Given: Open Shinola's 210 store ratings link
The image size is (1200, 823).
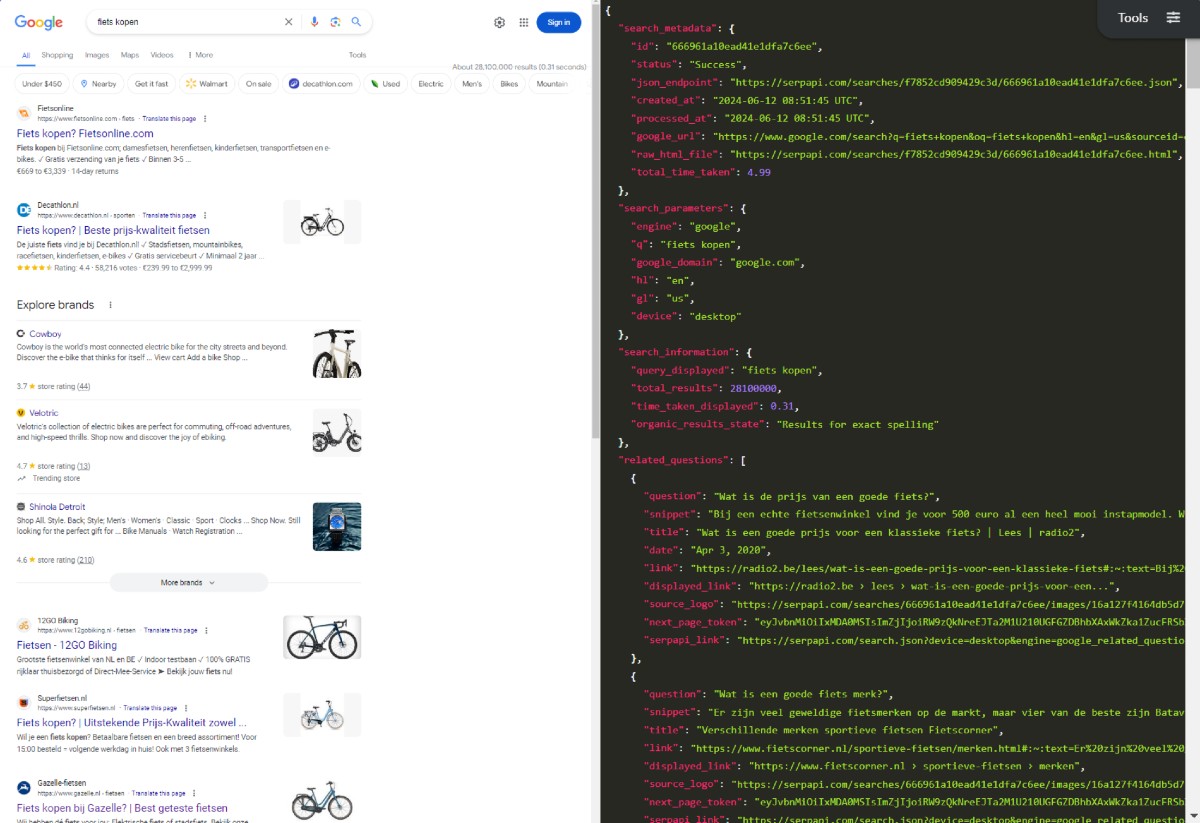Looking at the screenshot, I should coord(85,560).
